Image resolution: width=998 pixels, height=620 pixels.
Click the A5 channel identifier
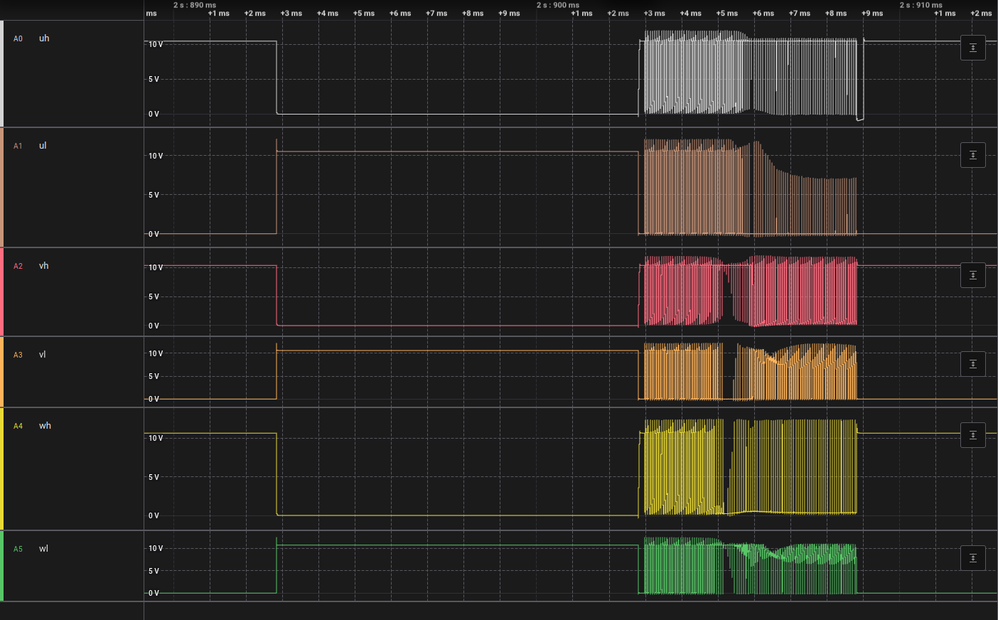[18, 549]
